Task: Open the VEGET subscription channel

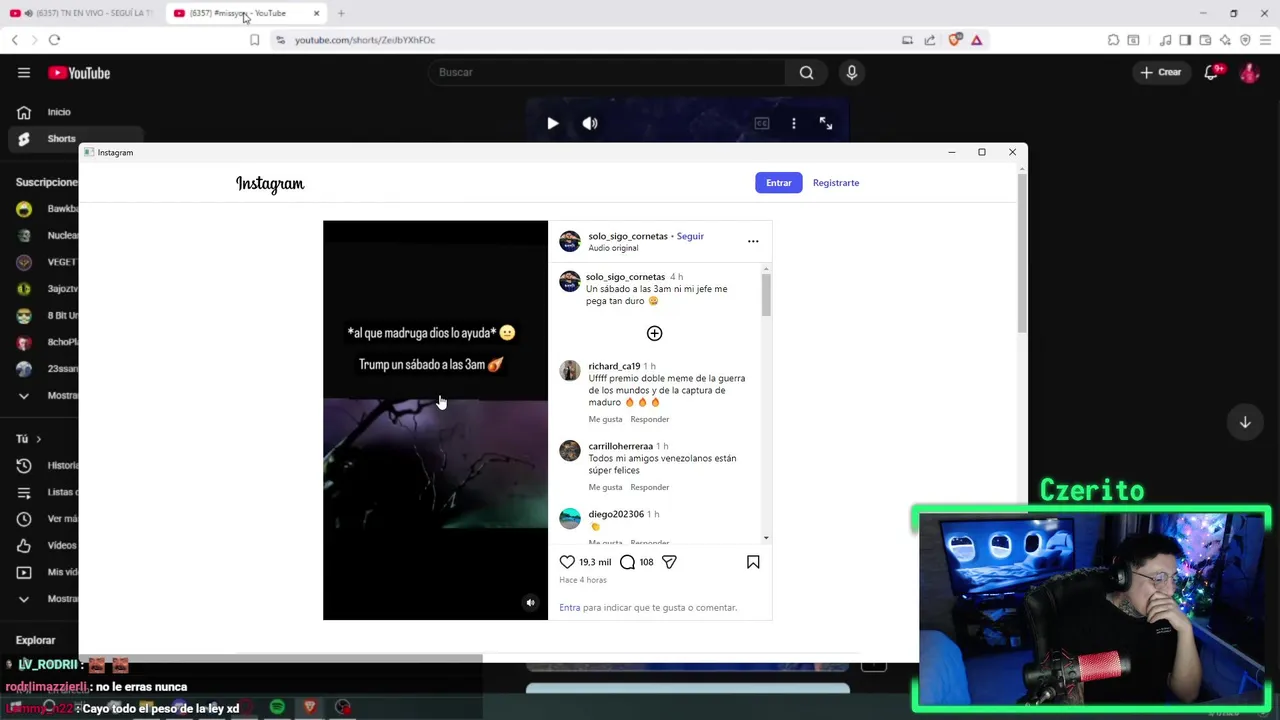Action: [x=45, y=262]
